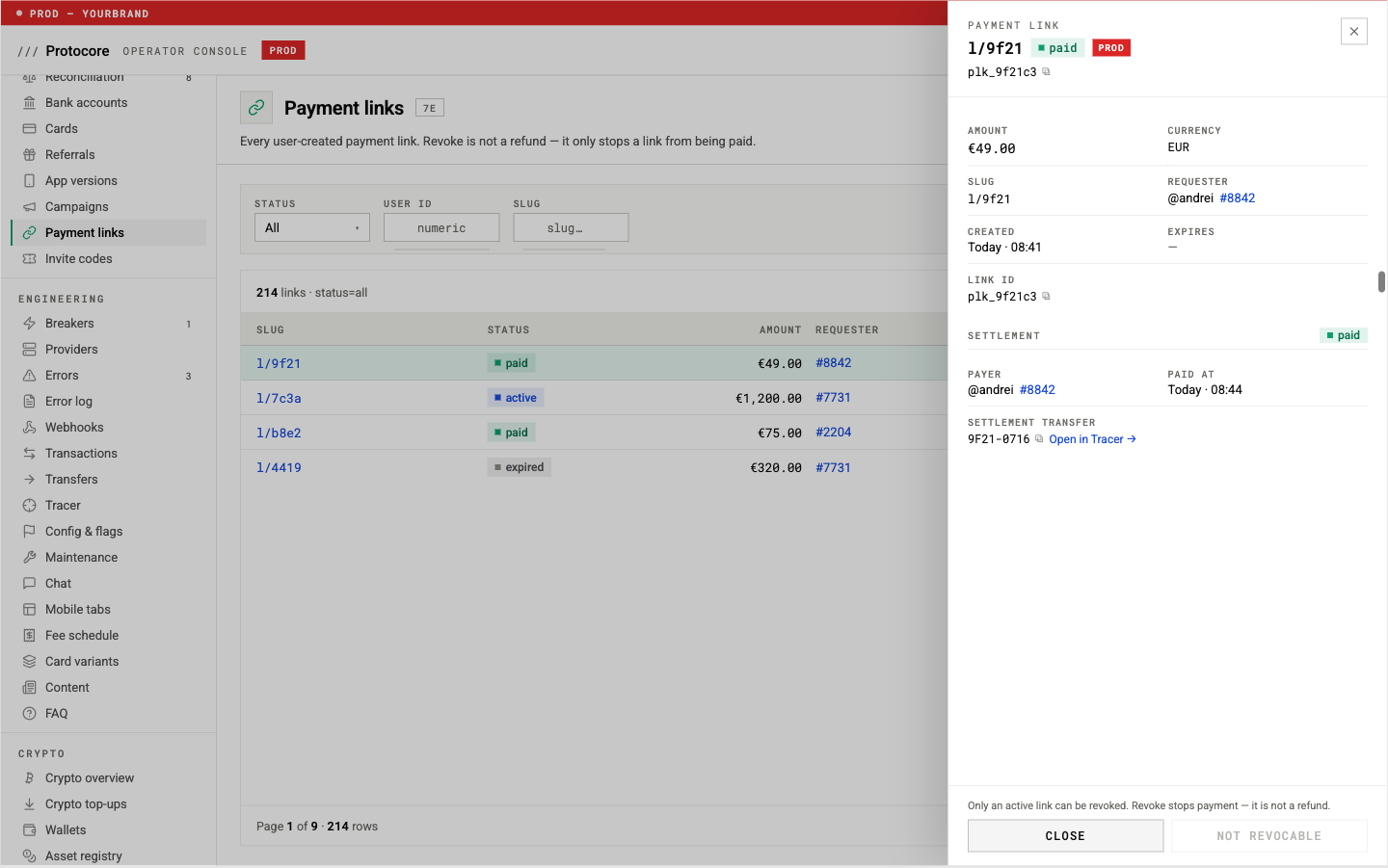Click the Webhooks icon in sidebar
The width and height of the screenshot is (1388, 868).
pos(29,428)
